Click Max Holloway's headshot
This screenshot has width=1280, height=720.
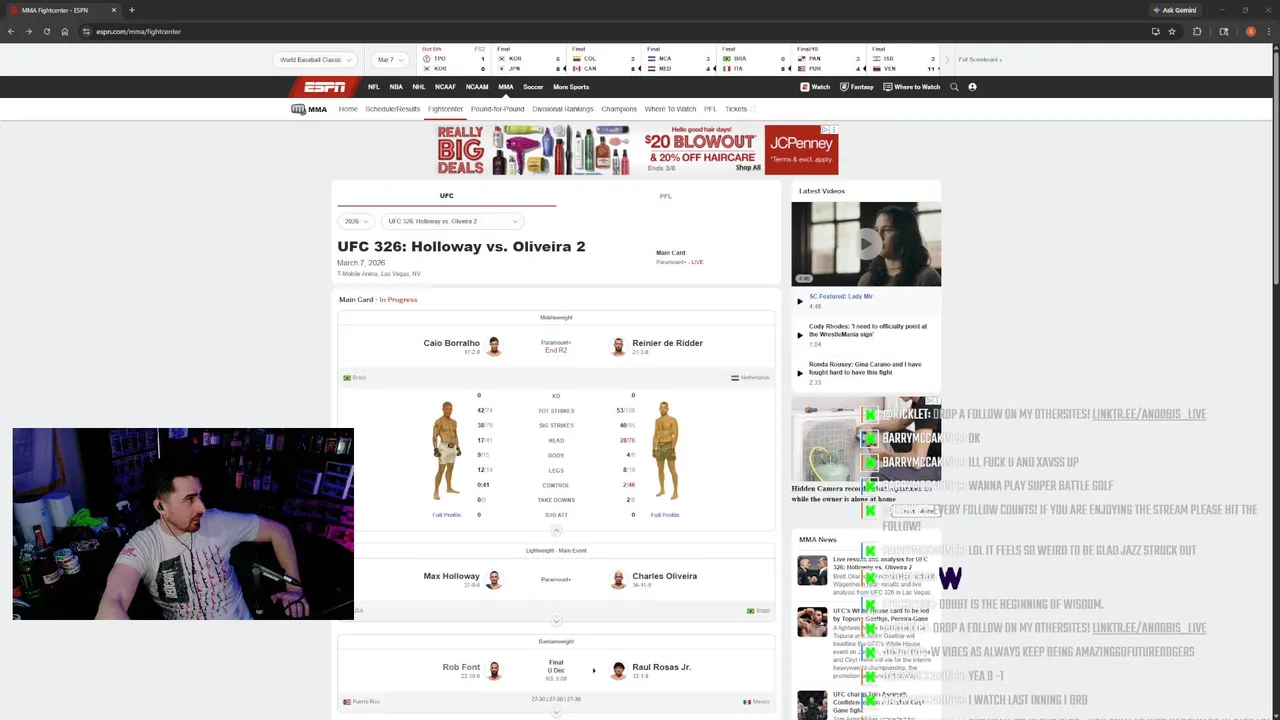(x=494, y=580)
